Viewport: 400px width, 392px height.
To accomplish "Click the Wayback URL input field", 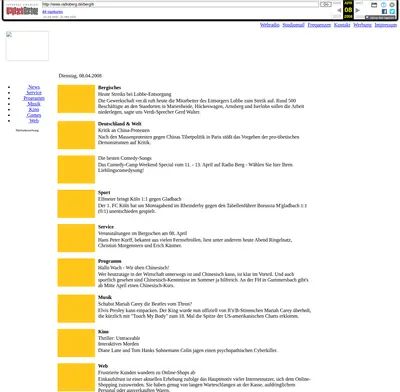I will tap(180, 4).
